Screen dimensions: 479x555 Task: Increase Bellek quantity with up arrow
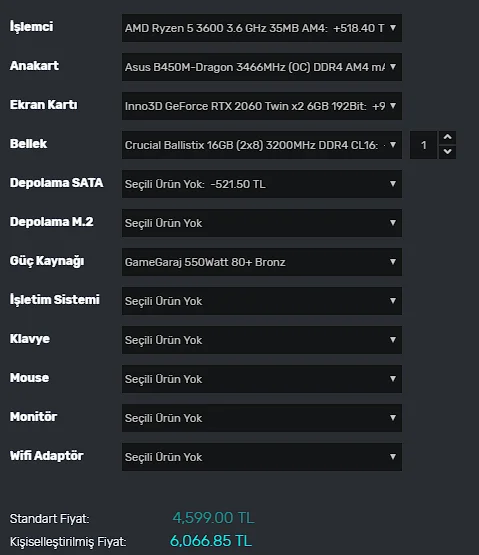[447, 137]
